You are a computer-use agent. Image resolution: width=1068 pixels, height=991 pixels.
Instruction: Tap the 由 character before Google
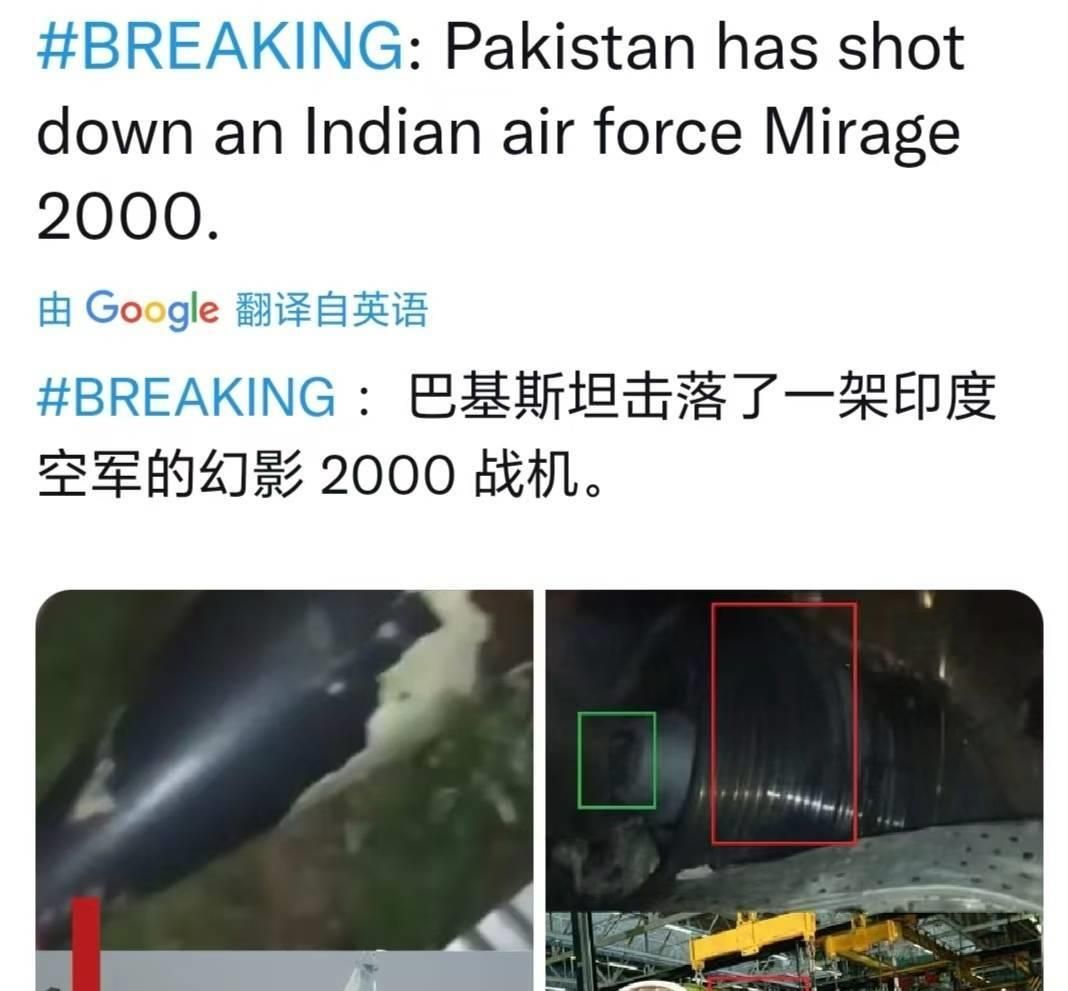[x=54, y=310]
